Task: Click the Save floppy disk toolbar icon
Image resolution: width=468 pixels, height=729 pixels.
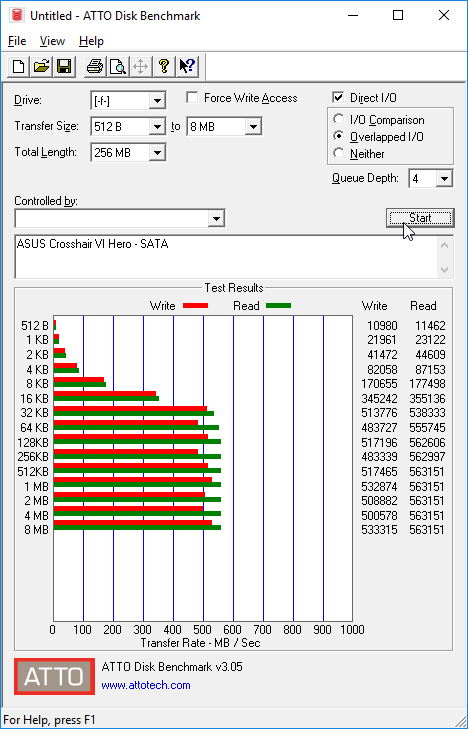Action: [x=64, y=66]
